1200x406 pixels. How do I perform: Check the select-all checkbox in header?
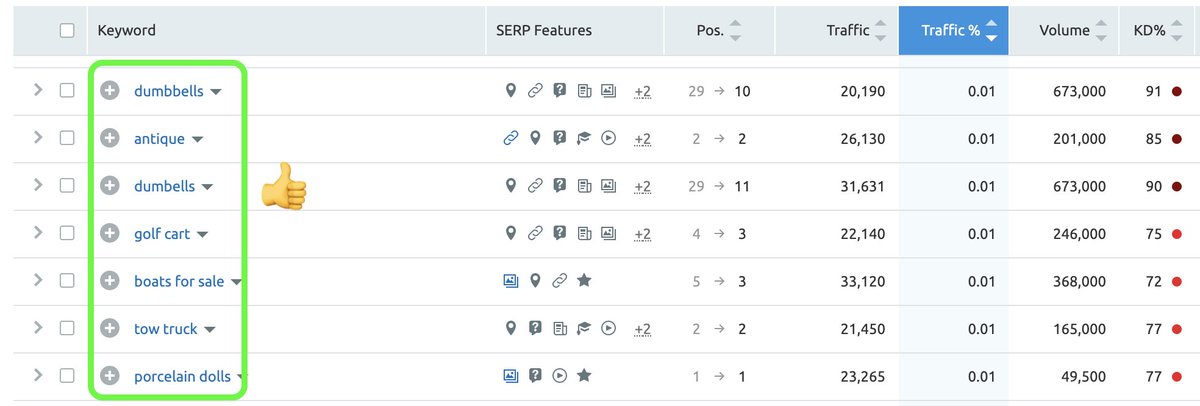click(67, 30)
